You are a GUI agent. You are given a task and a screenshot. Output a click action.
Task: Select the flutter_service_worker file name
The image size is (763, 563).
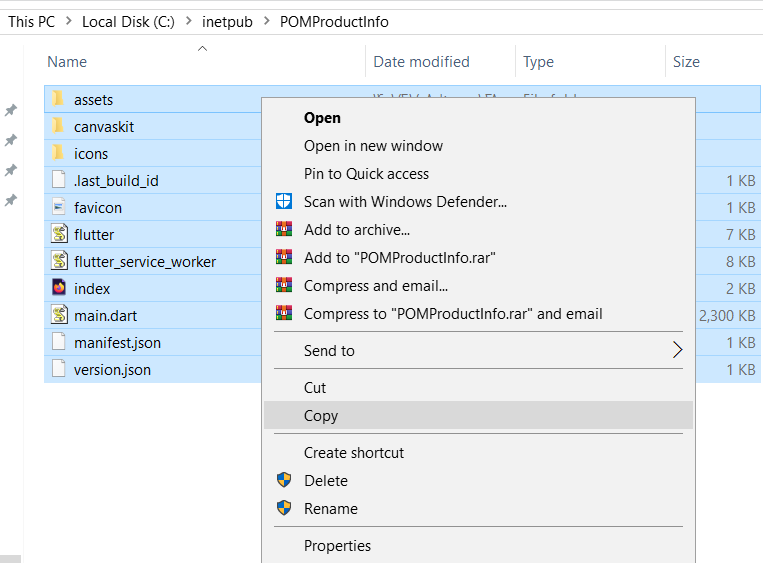145,262
